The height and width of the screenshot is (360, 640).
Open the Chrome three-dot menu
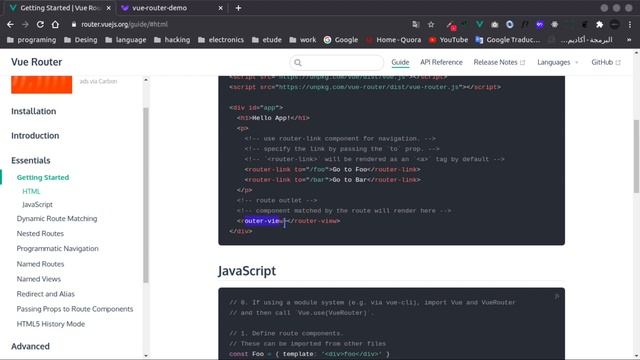click(630, 24)
